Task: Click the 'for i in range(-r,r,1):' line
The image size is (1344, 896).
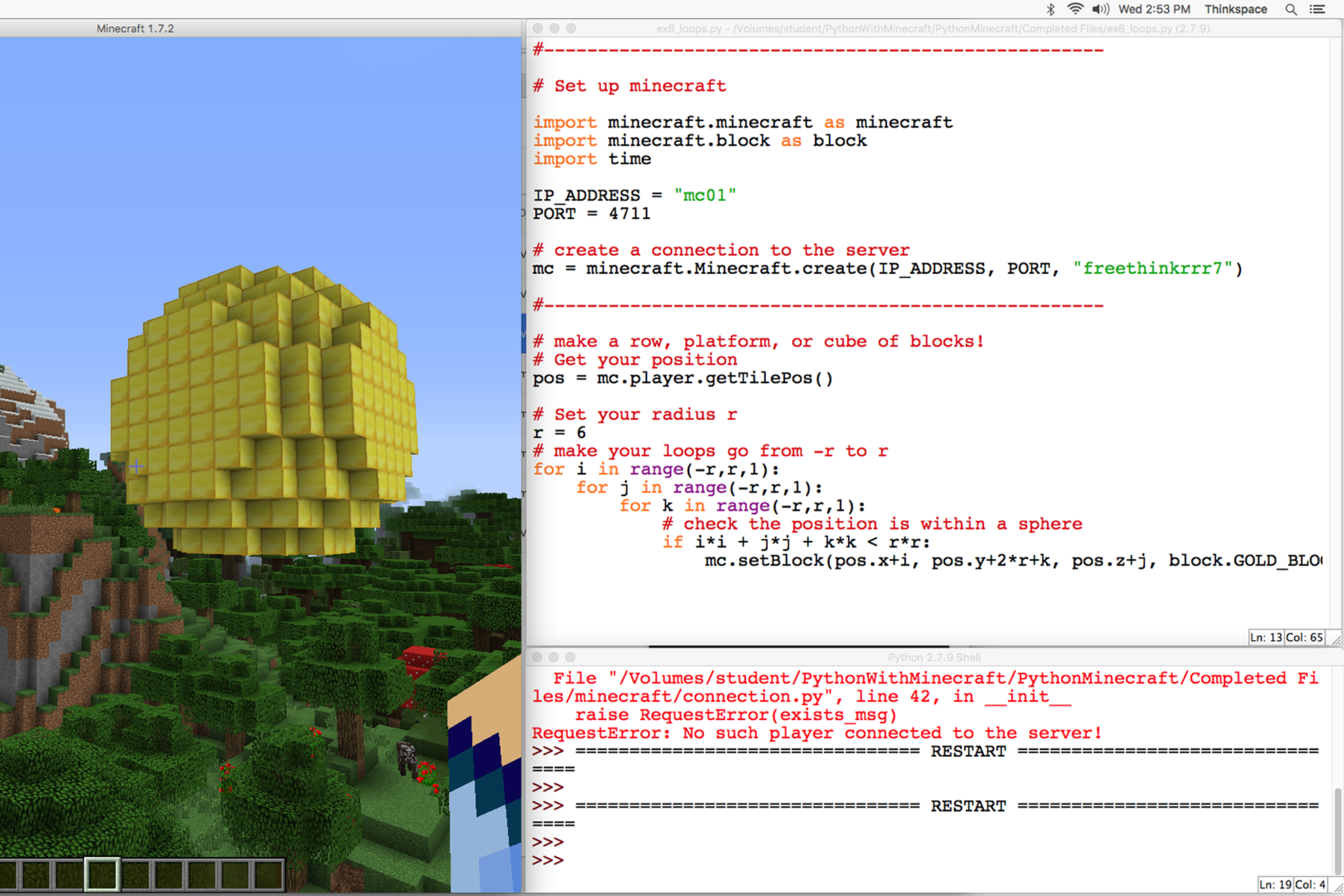Action: [x=656, y=470]
